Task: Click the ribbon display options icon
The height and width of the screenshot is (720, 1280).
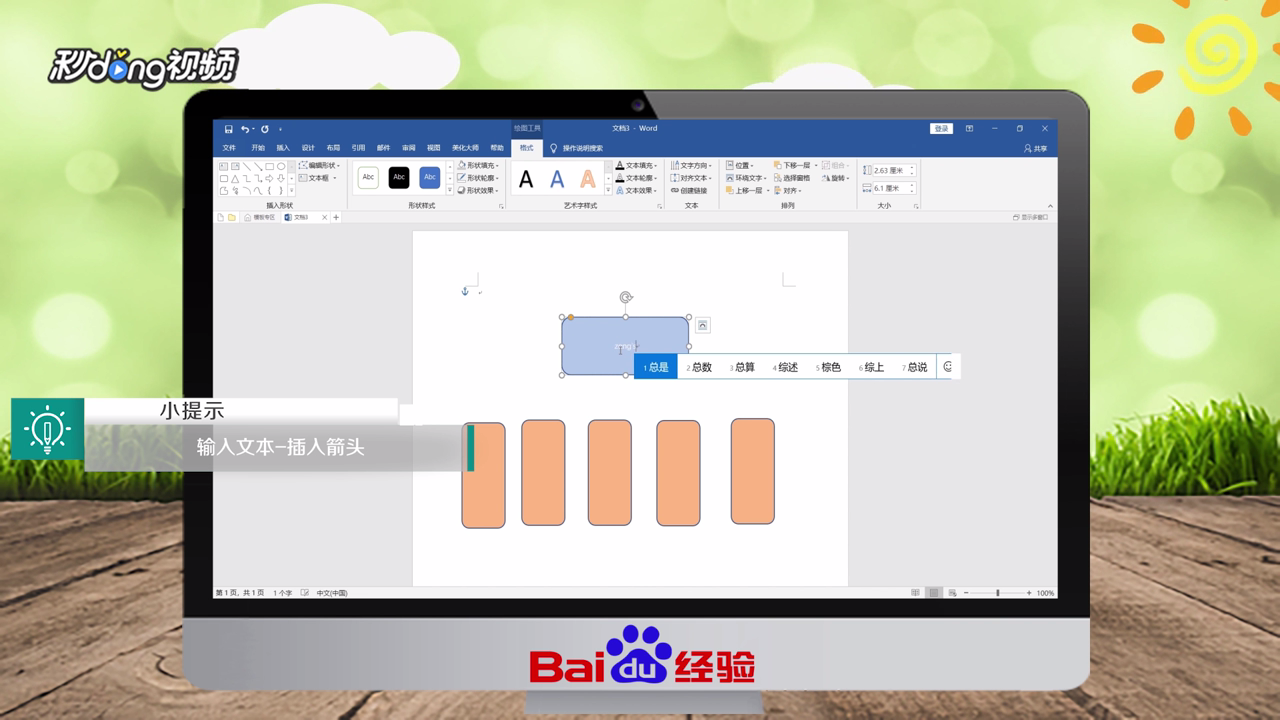Action: tap(969, 129)
